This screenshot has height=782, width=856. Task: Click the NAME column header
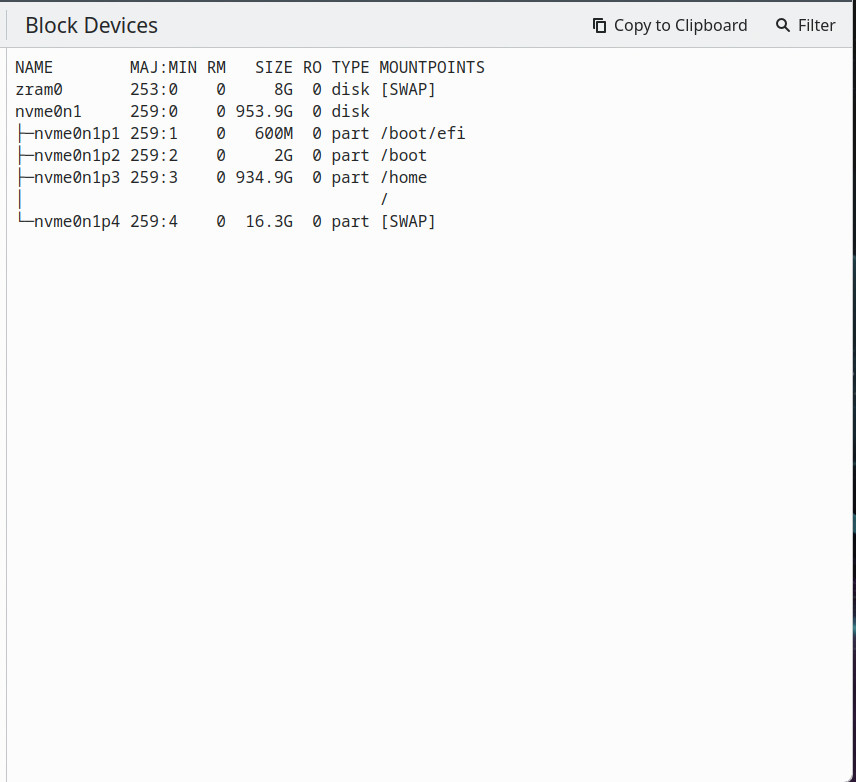point(34,67)
